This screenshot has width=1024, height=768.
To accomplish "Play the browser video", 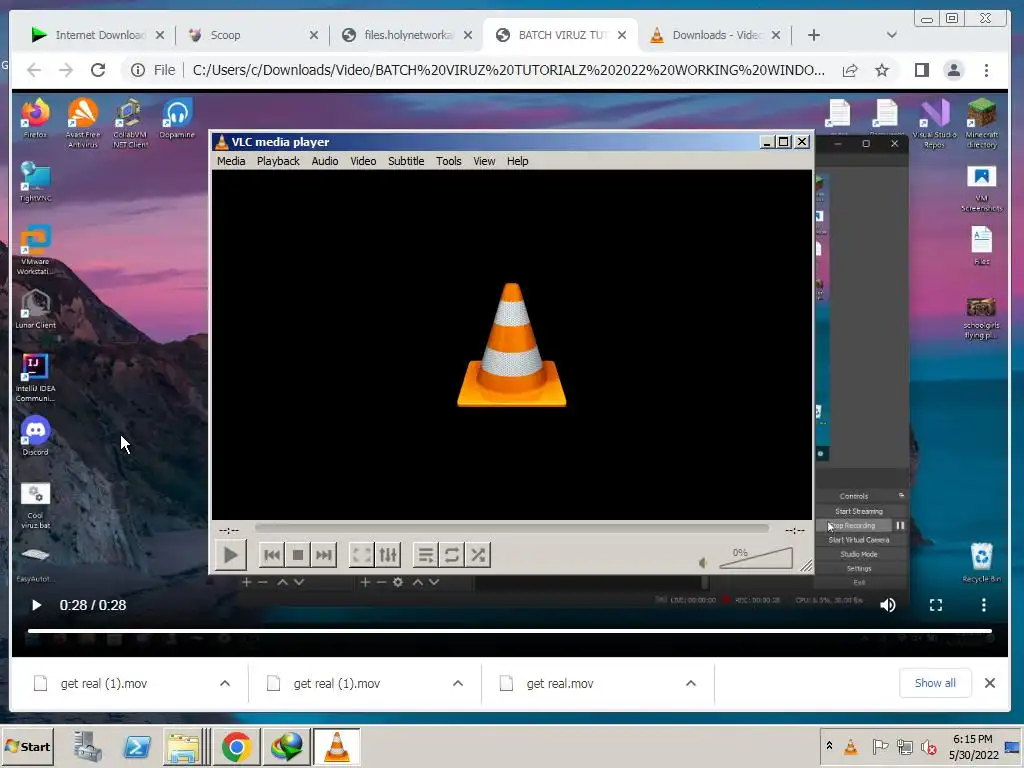I will (x=37, y=605).
